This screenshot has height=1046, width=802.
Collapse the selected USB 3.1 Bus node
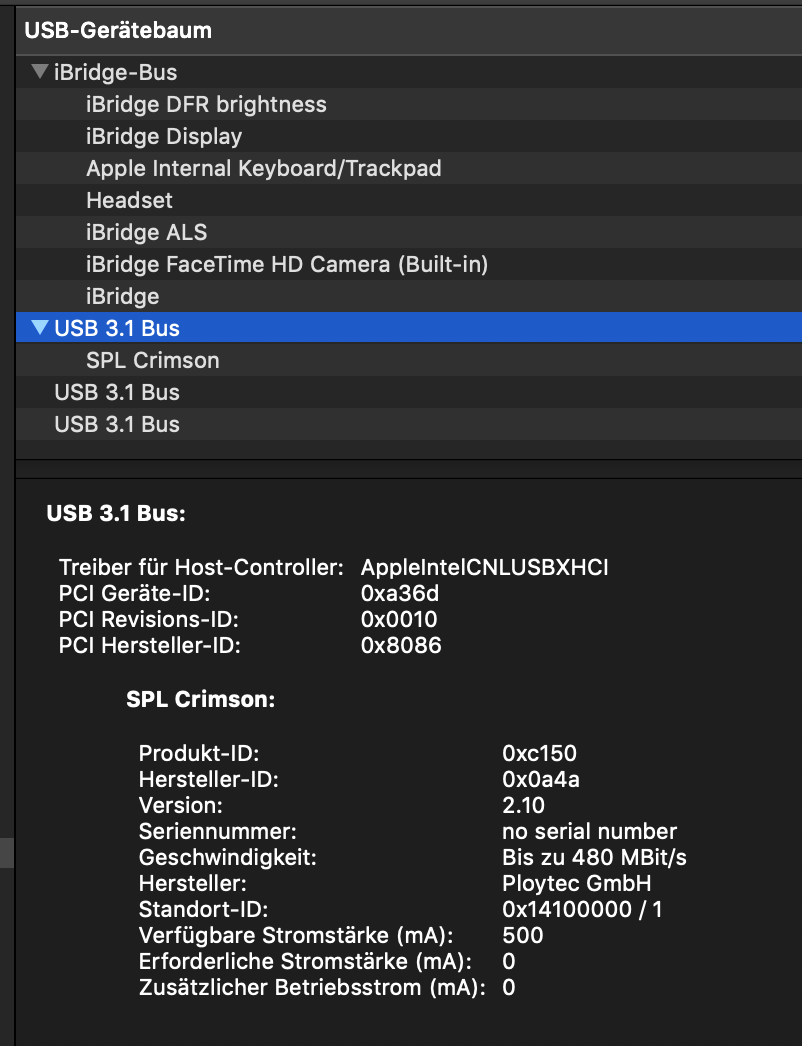click(x=40, y=328)
